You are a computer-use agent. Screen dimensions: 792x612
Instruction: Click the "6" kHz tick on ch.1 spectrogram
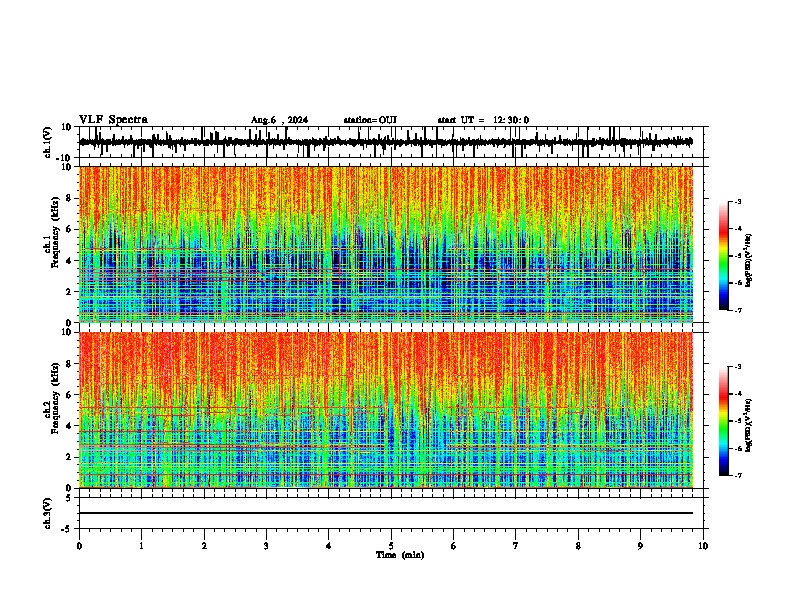tap(70, 229)
